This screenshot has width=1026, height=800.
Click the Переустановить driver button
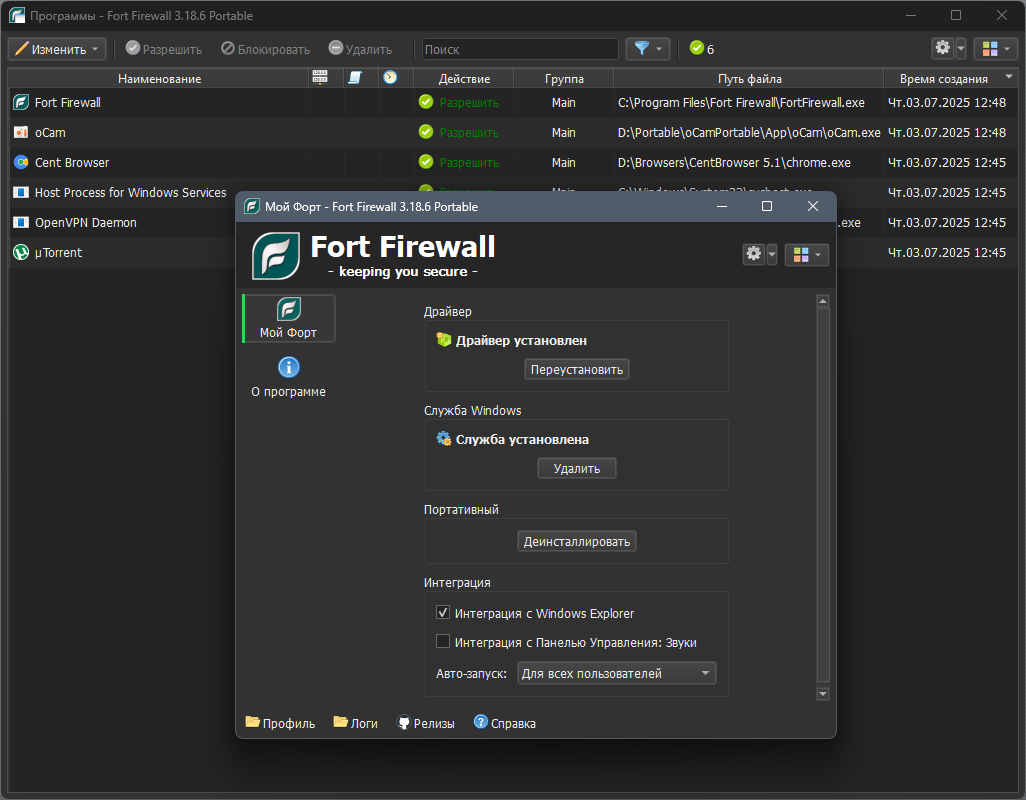click(576, 370)
